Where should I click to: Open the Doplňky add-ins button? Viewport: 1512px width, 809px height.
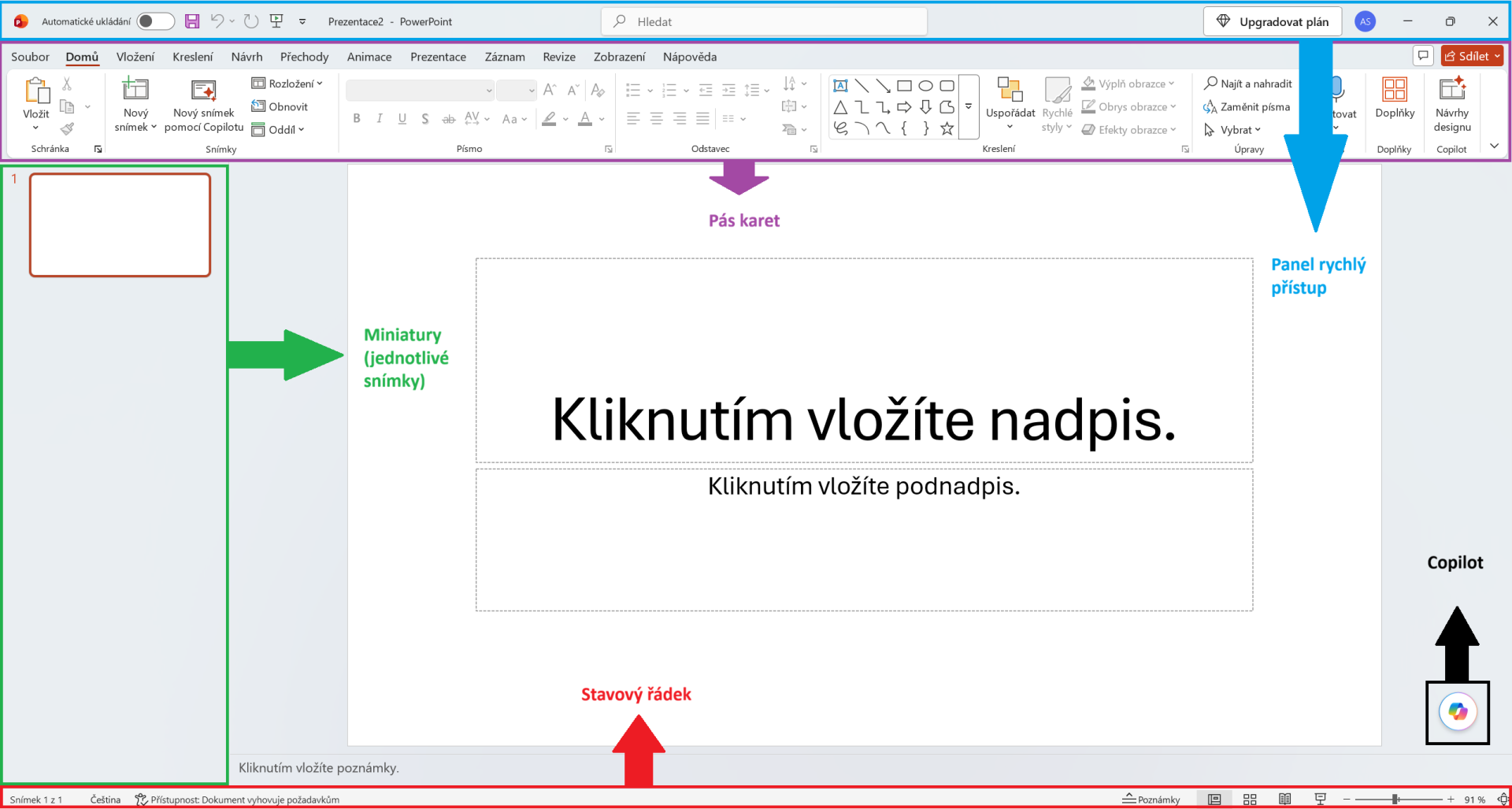coord(1395,98)
